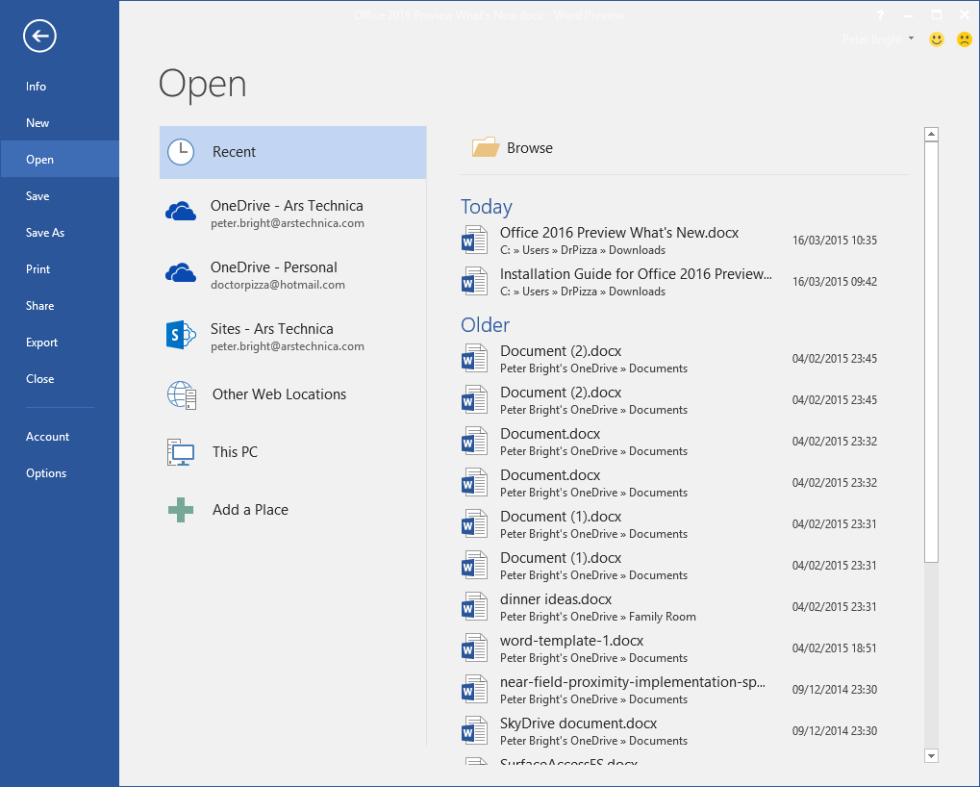Click the Browse folder icon
This screenshot has width=980, height=787.
pyautogui.click(x=486, y=148)
